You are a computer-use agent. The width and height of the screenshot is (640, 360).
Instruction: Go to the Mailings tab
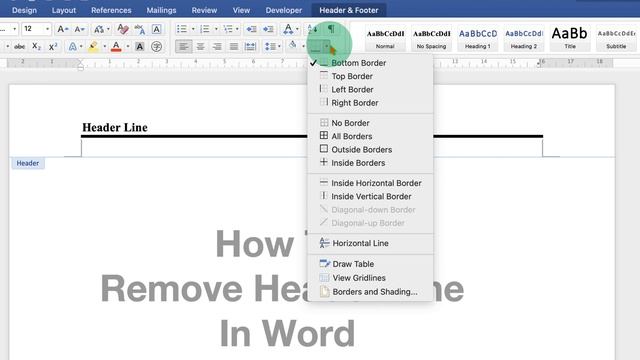pos(161,10)
